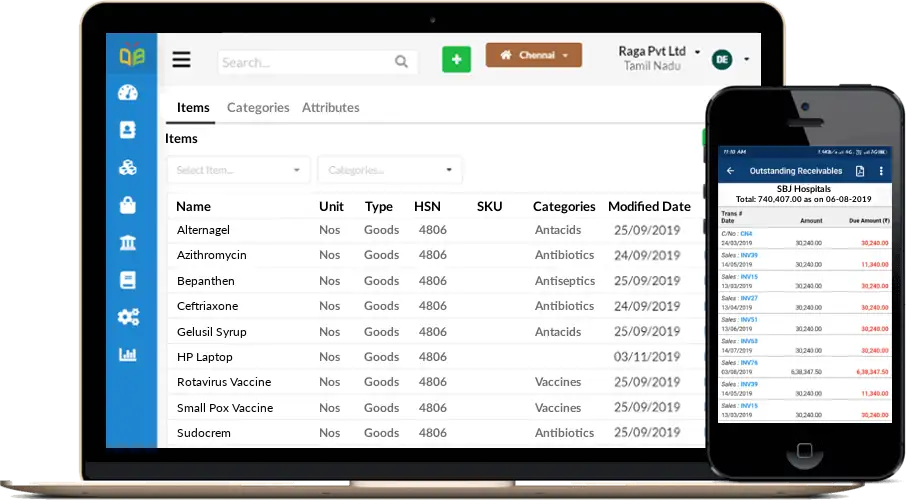Sort by the Name column header
Screen dimensions: 910x500
coord(193,206)
